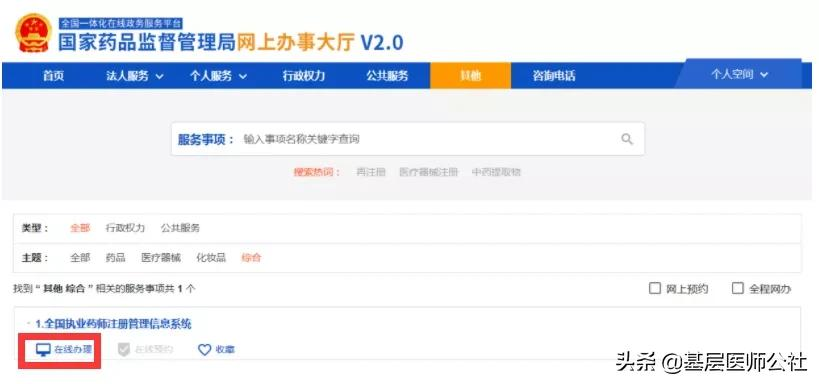The height and width of the screenshot is (384, 819).
Task: Open the 行政权力 navigation tab
Action: pyautogui.click(x=303, y=76)
